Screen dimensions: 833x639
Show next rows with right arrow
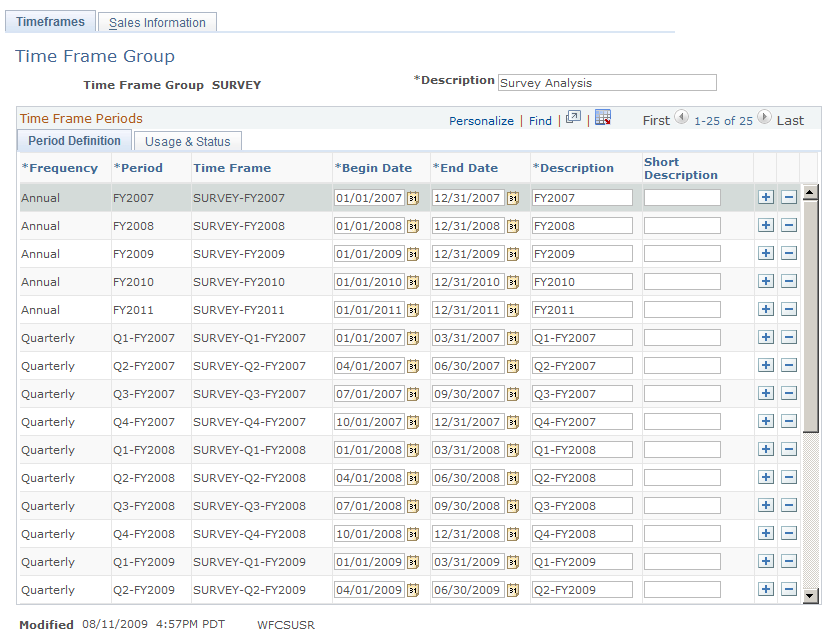tap(764, 117)
